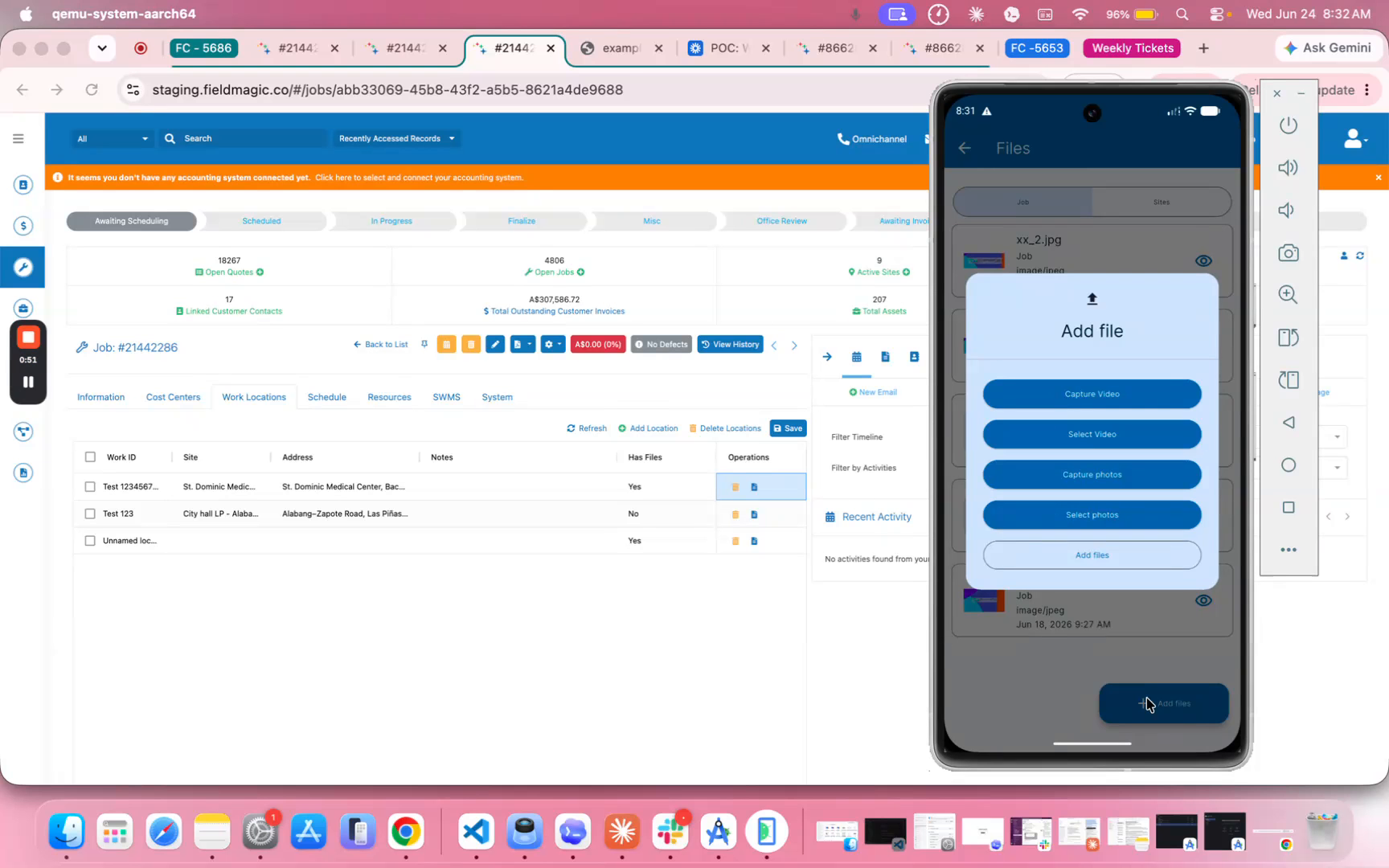The image size is (1389, 868).
Task: Click Select photos in Add file dialog
Action: 1092,514
